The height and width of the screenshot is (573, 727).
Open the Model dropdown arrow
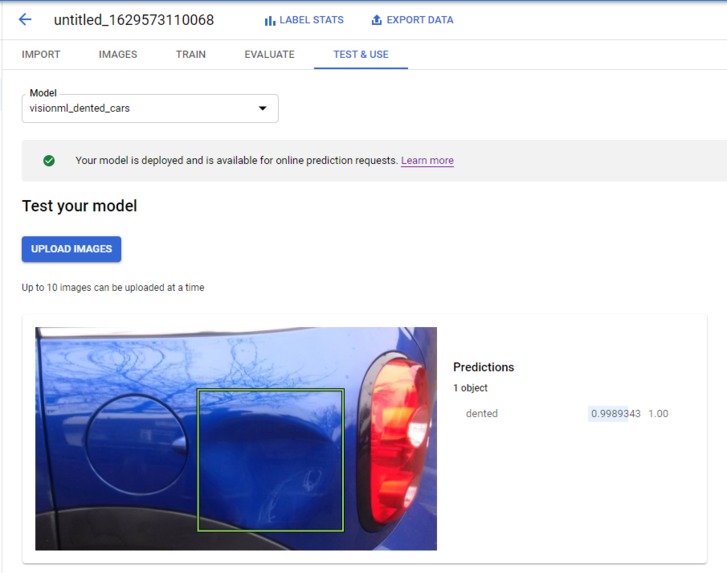coord(262,108)
